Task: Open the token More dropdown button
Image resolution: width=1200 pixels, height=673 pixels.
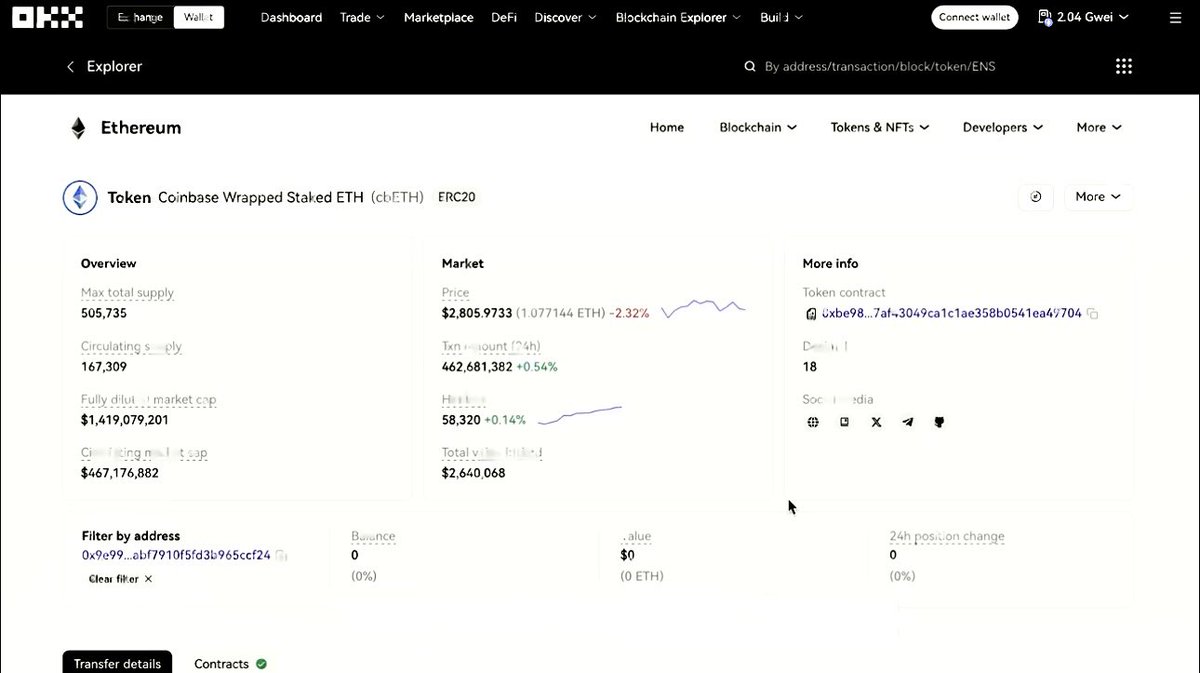Action: 1098,197
